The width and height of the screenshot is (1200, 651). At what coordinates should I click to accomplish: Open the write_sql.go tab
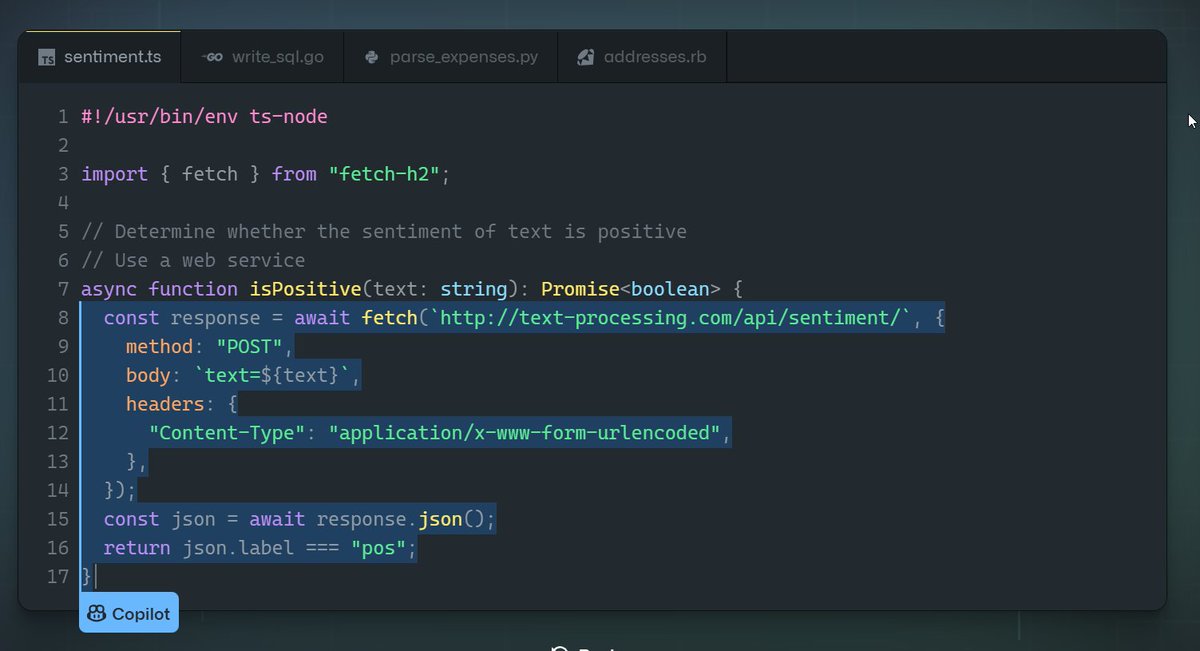coord(262,57)
